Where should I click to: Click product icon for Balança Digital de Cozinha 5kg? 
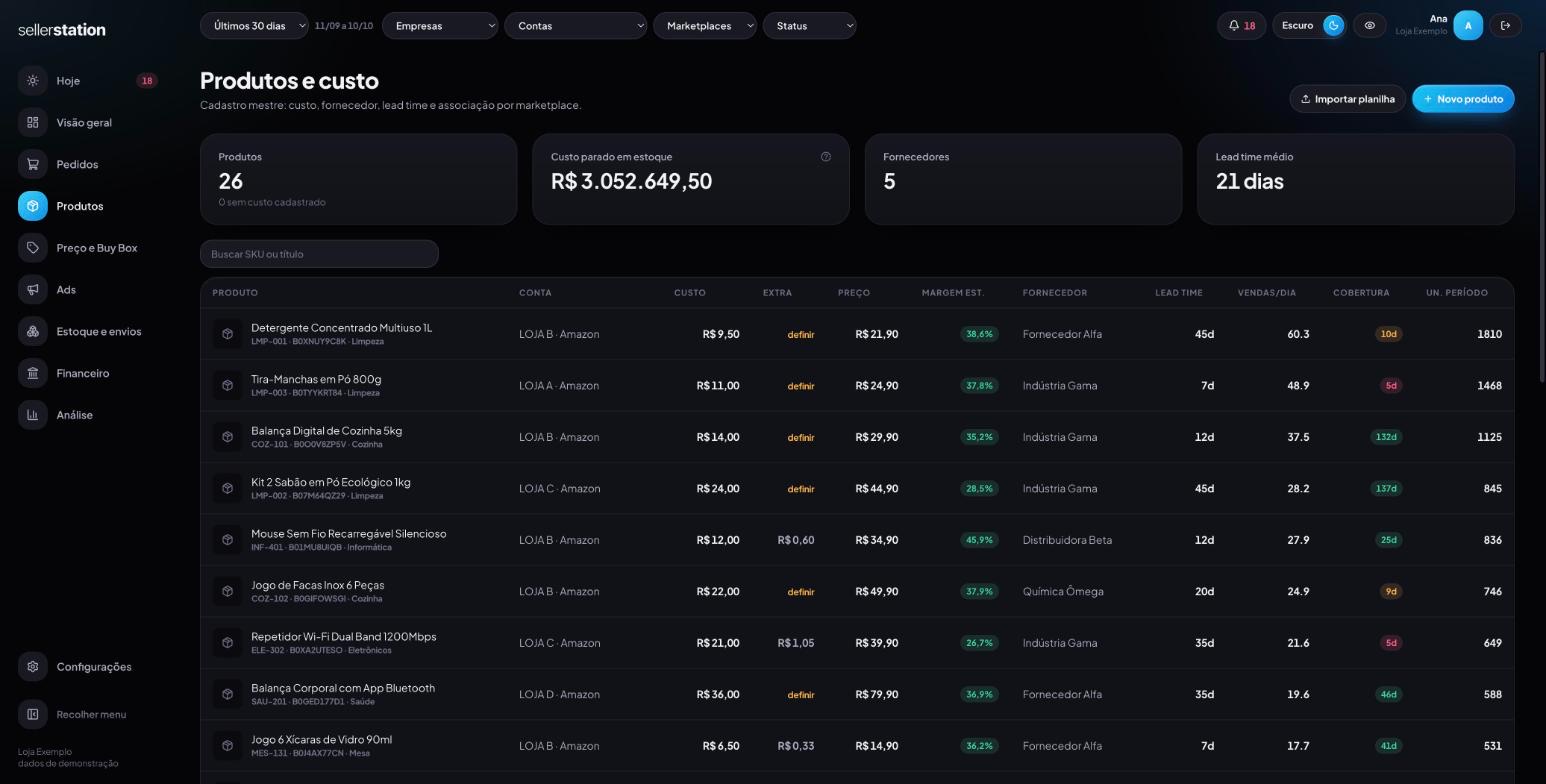tap(228, 437)
